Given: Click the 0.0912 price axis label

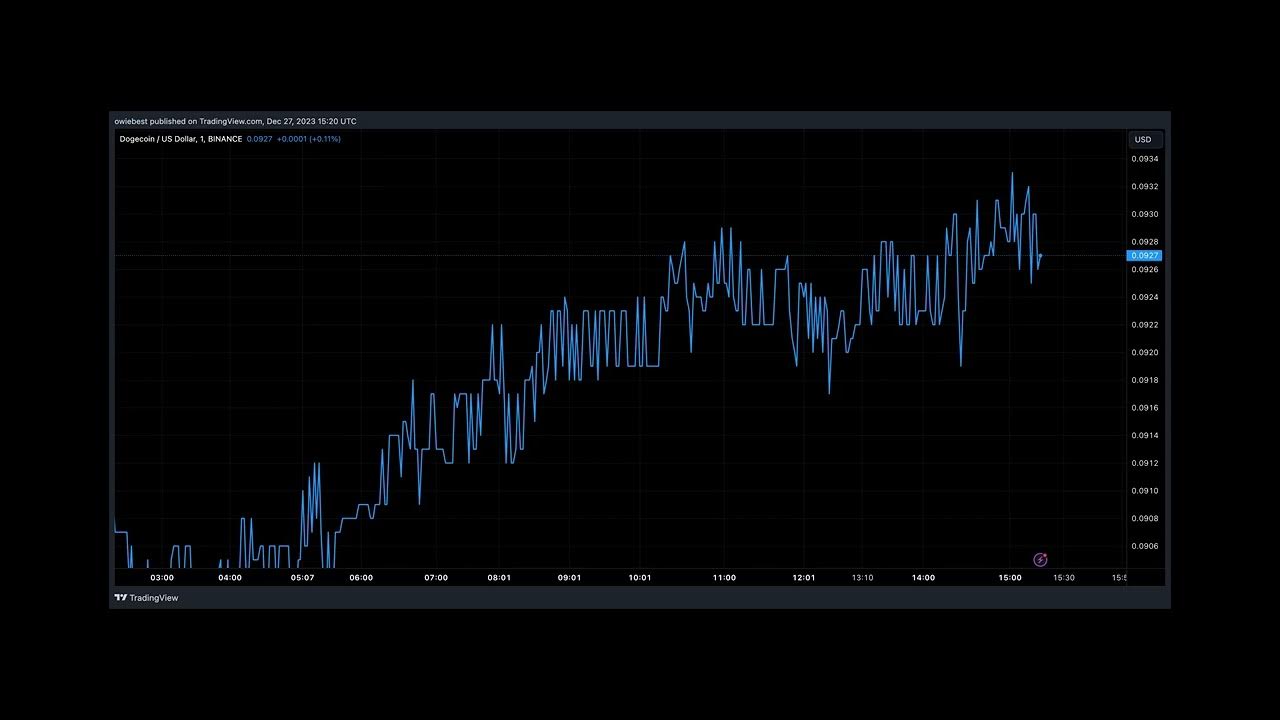Looking at the screenshot, I should click(1145, 463).
